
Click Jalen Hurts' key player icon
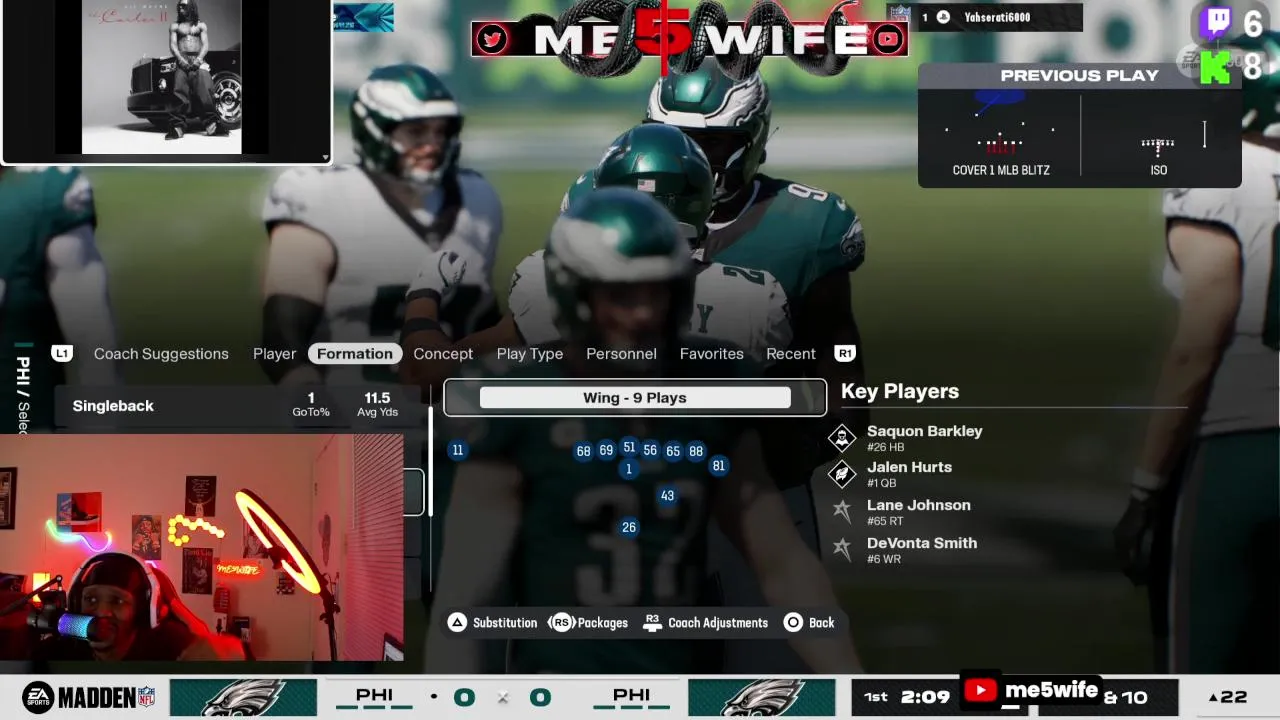pos(842,474)
